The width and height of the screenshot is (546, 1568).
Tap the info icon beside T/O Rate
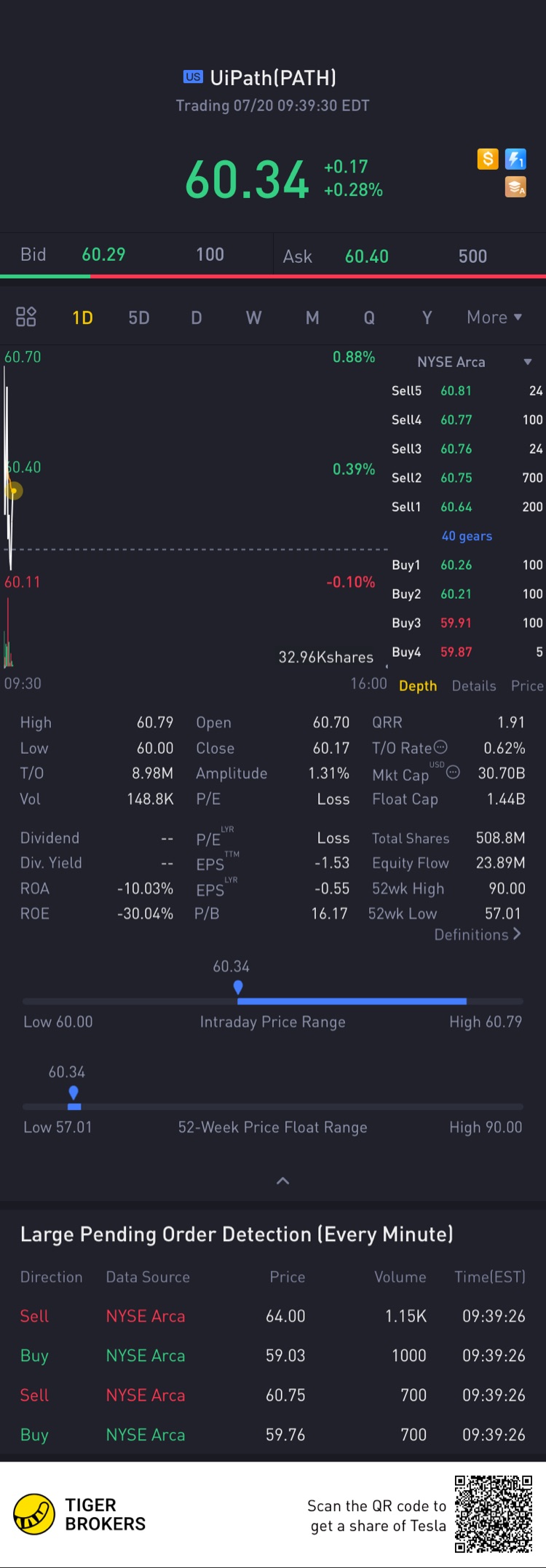440,747
